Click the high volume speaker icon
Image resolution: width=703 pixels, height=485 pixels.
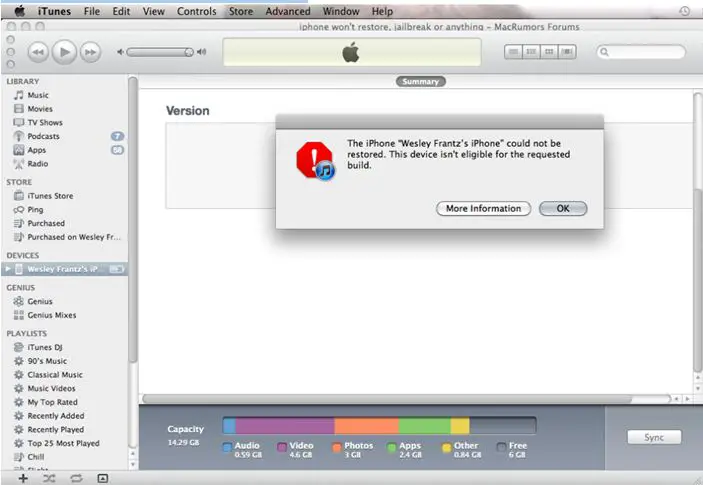click(202, 52)
